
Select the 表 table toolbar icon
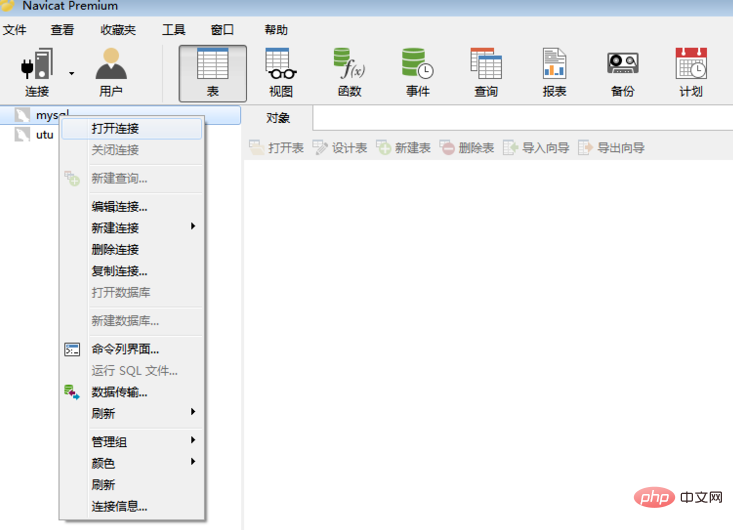tap(213, 73)
